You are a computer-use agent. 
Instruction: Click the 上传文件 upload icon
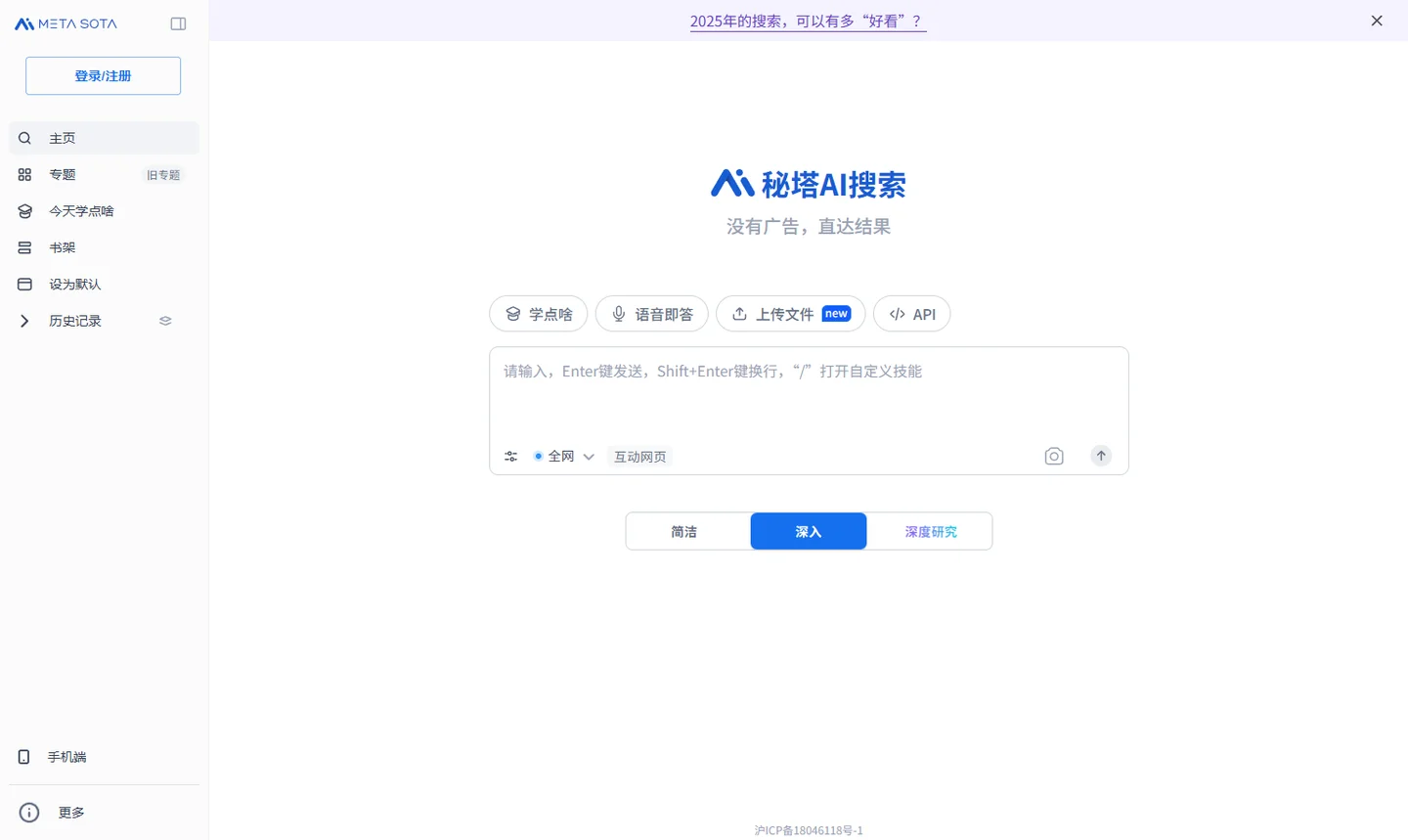pyautogui.click(x=740, y=313)
